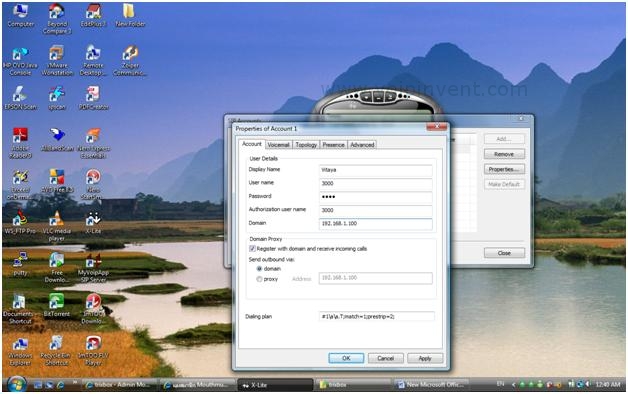The height and width of the screenshot is (394, 628).
Task: Select the Account tab
Action: (x=252, y=144)
